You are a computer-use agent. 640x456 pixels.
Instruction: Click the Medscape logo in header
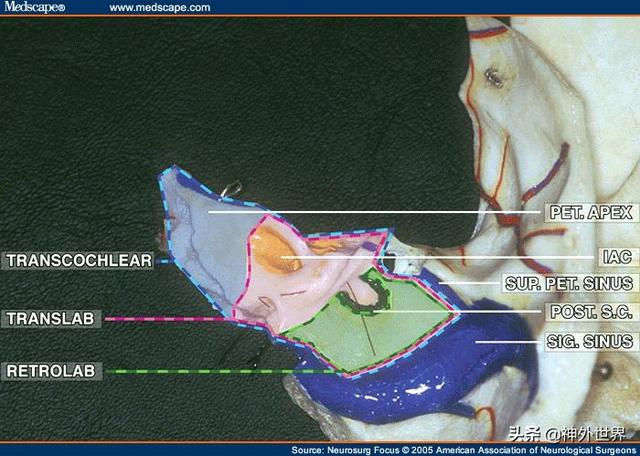coord(35,7)
